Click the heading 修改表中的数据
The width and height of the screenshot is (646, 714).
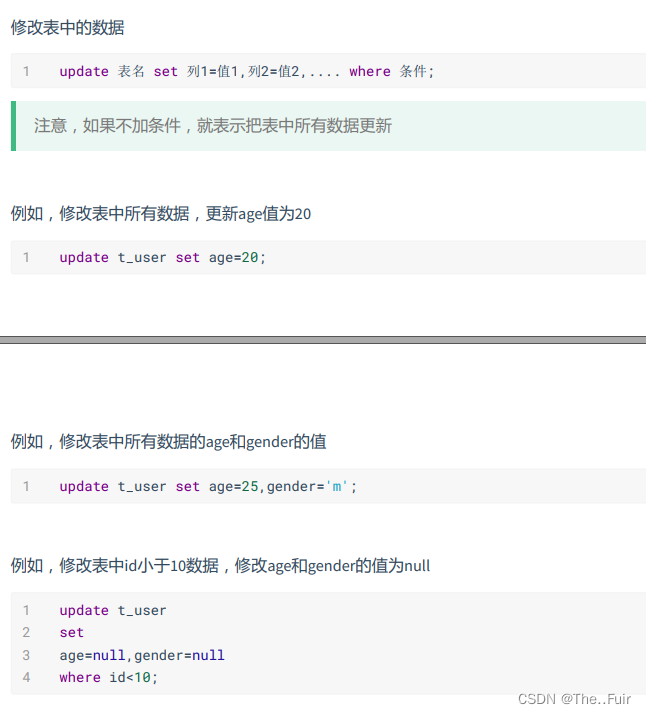tap(67, 27)
